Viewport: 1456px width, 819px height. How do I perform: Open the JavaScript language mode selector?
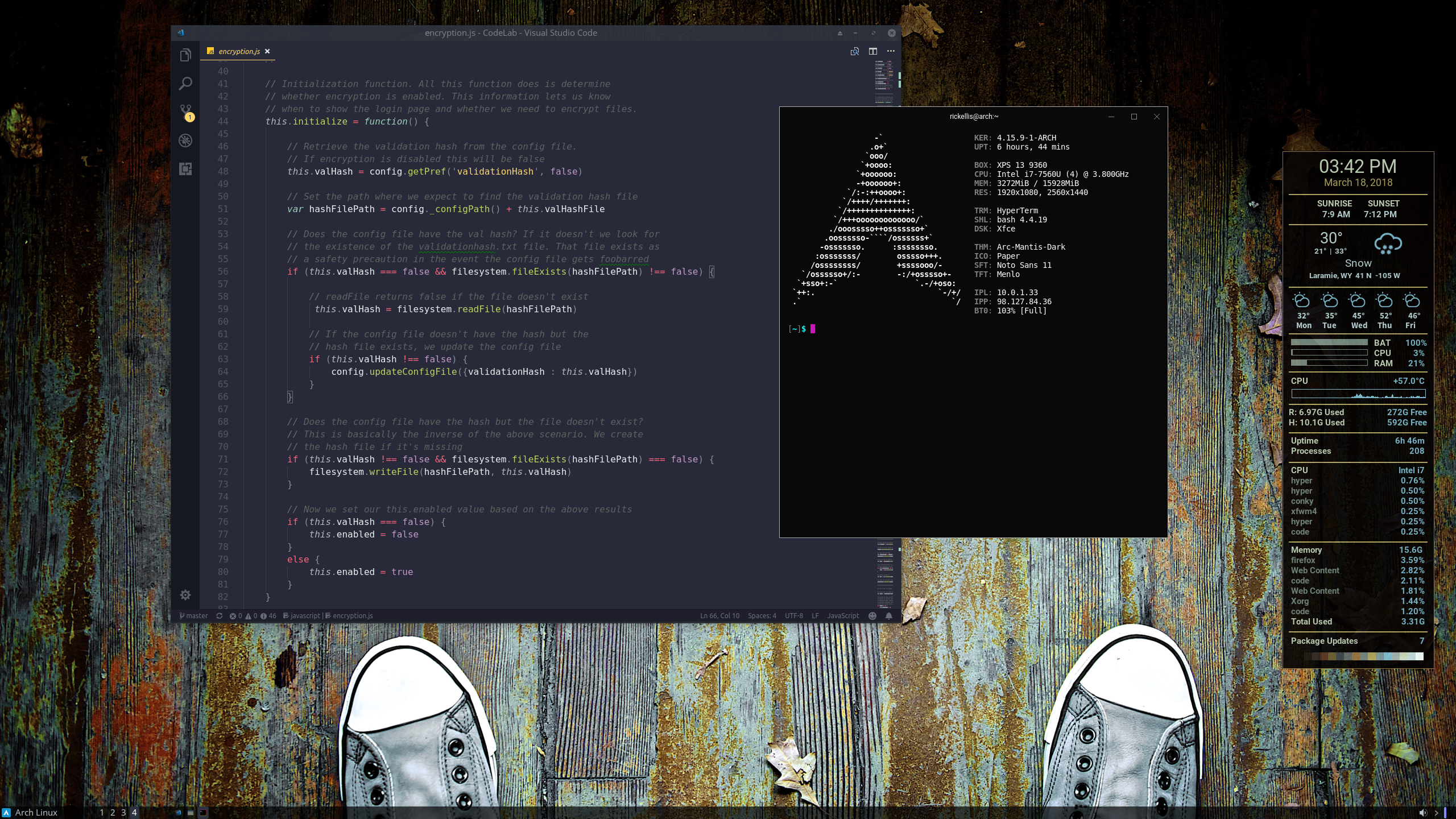(843, 615)
